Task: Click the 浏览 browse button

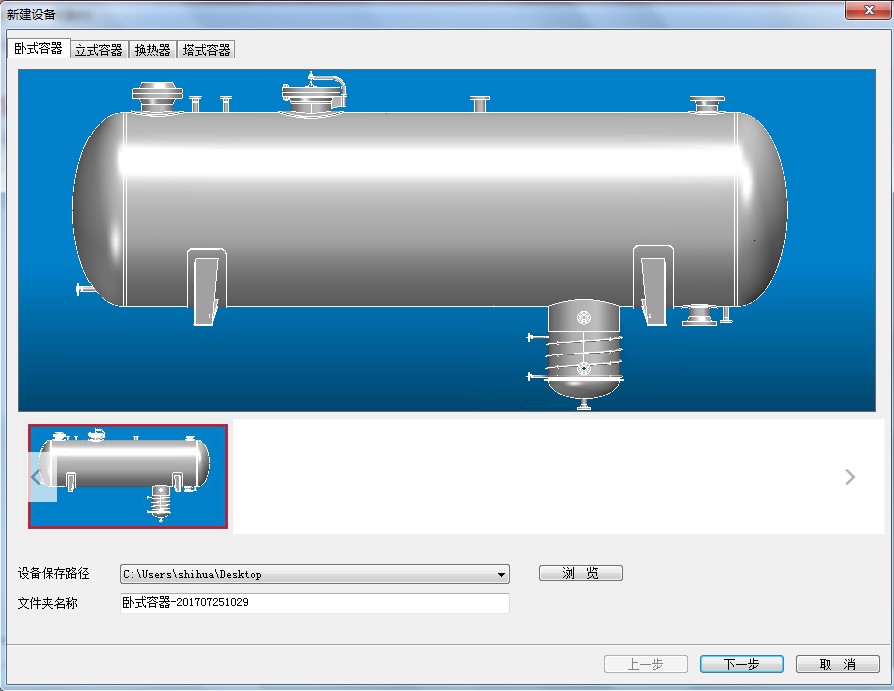Action: [x=580, y=573]
